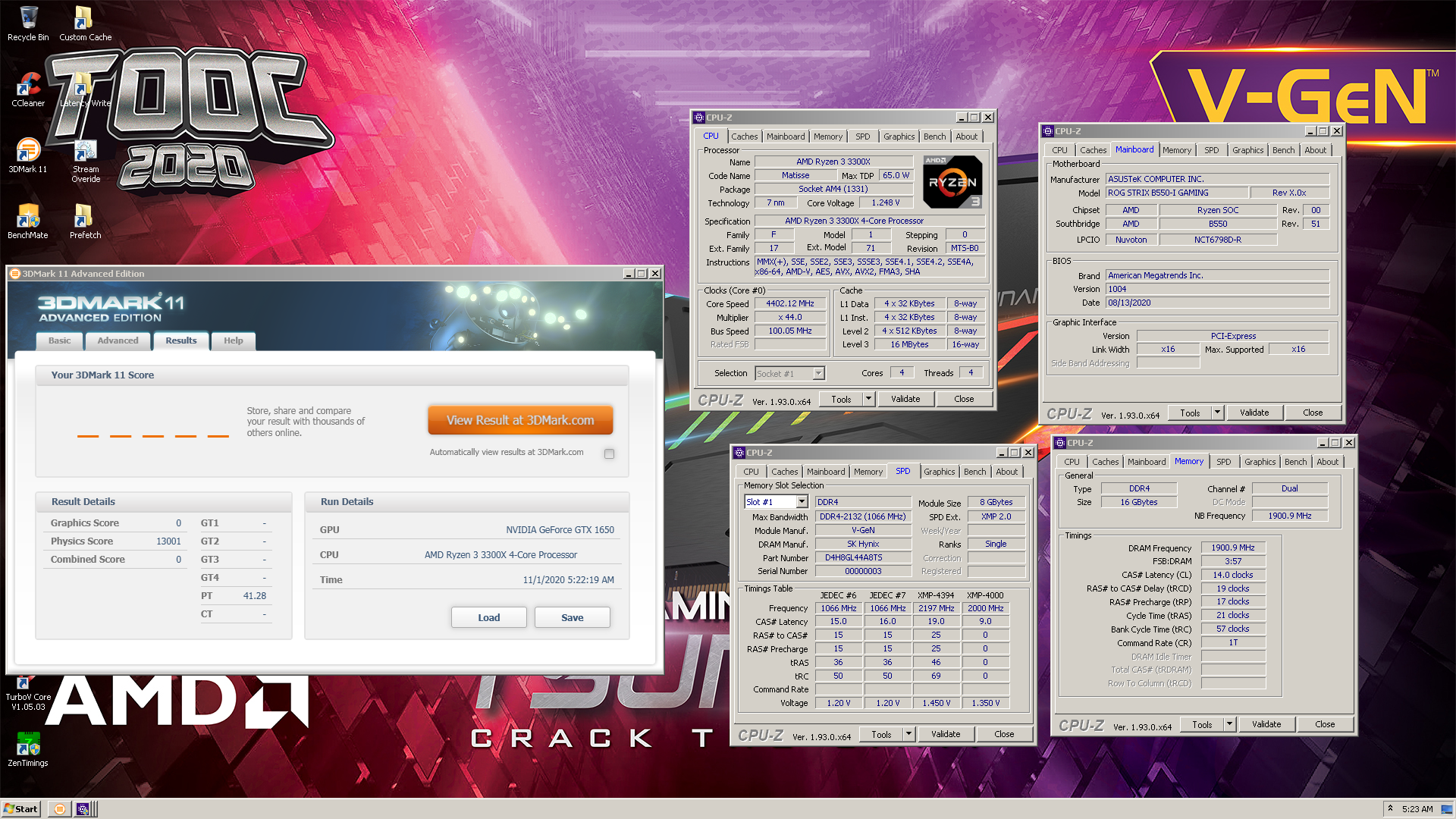This screenshot has height=819, width=1456.
Task: Launch the CCleaner desktop icon
Action: [x=28, y=89]
